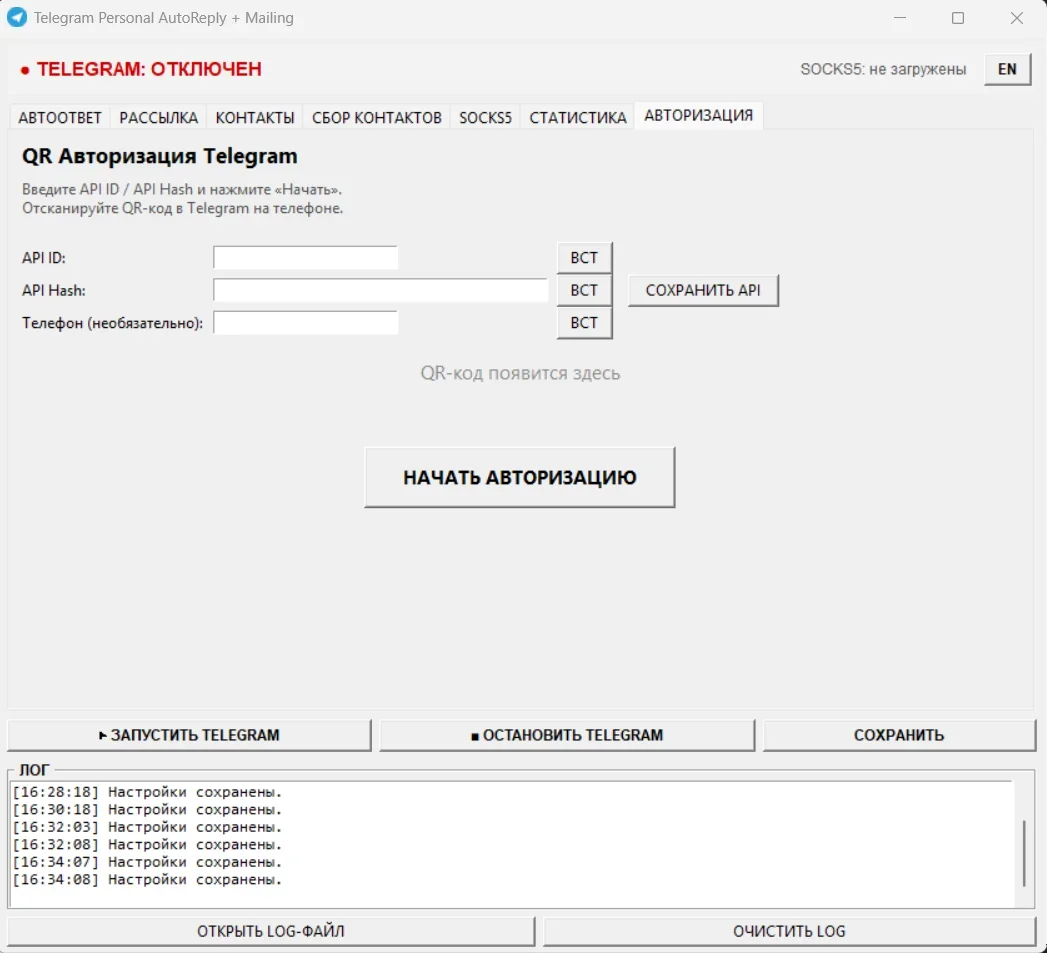The height and width of the screenshot is (953, 1047).
Task: Focus the optional Телефон input field
Action: 306,323
